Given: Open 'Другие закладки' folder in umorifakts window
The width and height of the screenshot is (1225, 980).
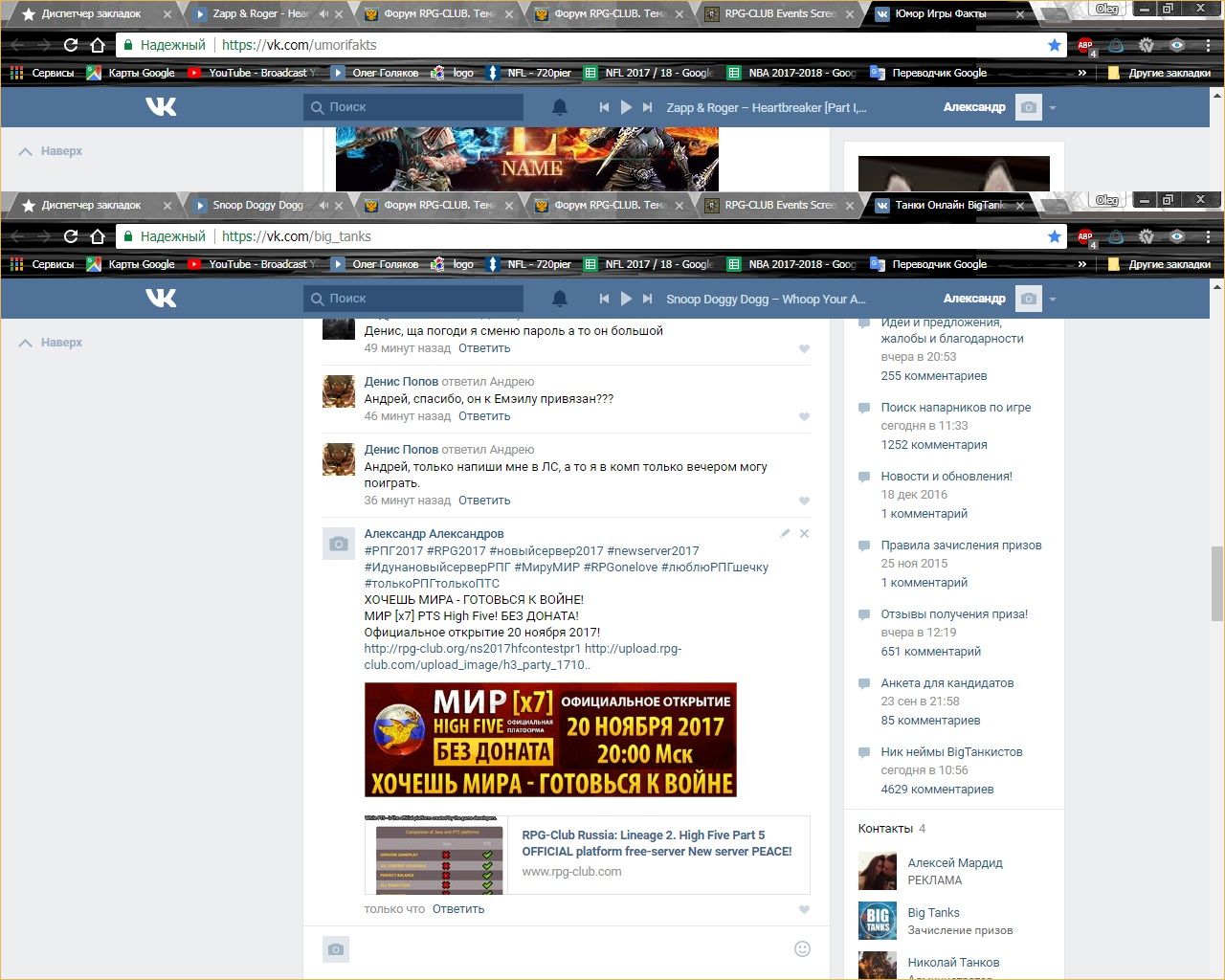Looking at the screenshot, I should point(1159,73).
